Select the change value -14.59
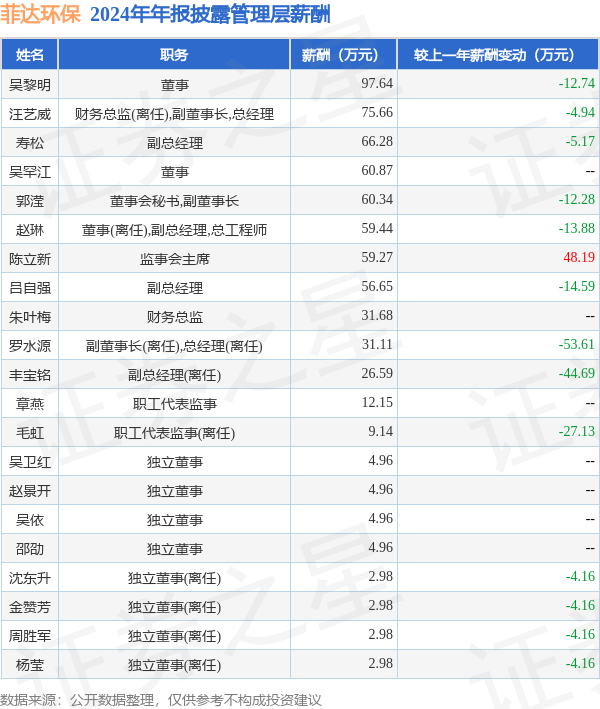Image resolution: width=600 pixels, height=709 pixels. (576, 286)
